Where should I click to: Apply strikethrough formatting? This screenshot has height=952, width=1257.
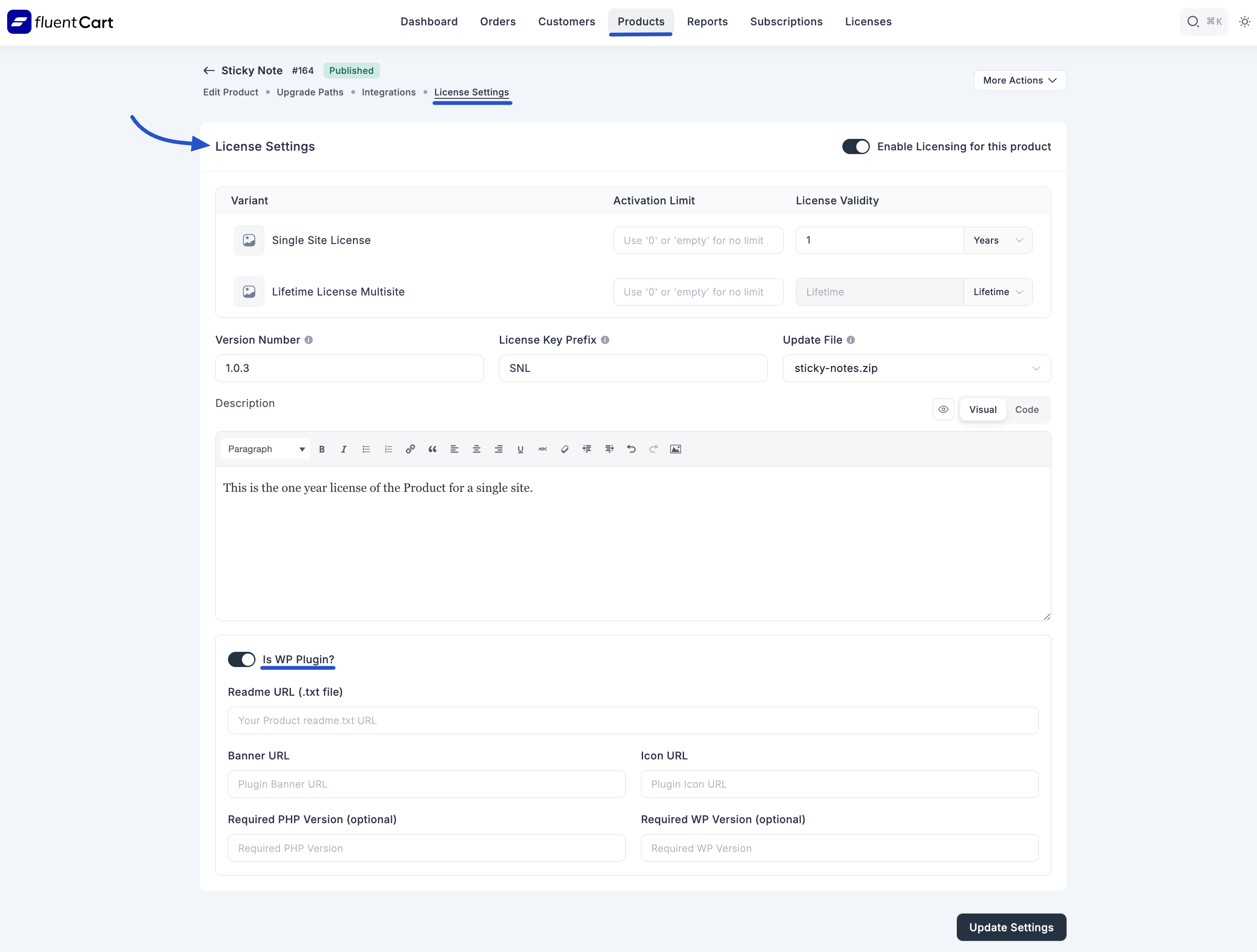[x=542, y=449]
